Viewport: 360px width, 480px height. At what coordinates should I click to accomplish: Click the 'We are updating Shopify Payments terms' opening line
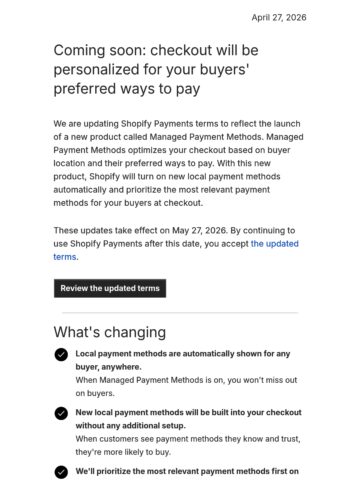pyautogui.click(x=177, y=124)
